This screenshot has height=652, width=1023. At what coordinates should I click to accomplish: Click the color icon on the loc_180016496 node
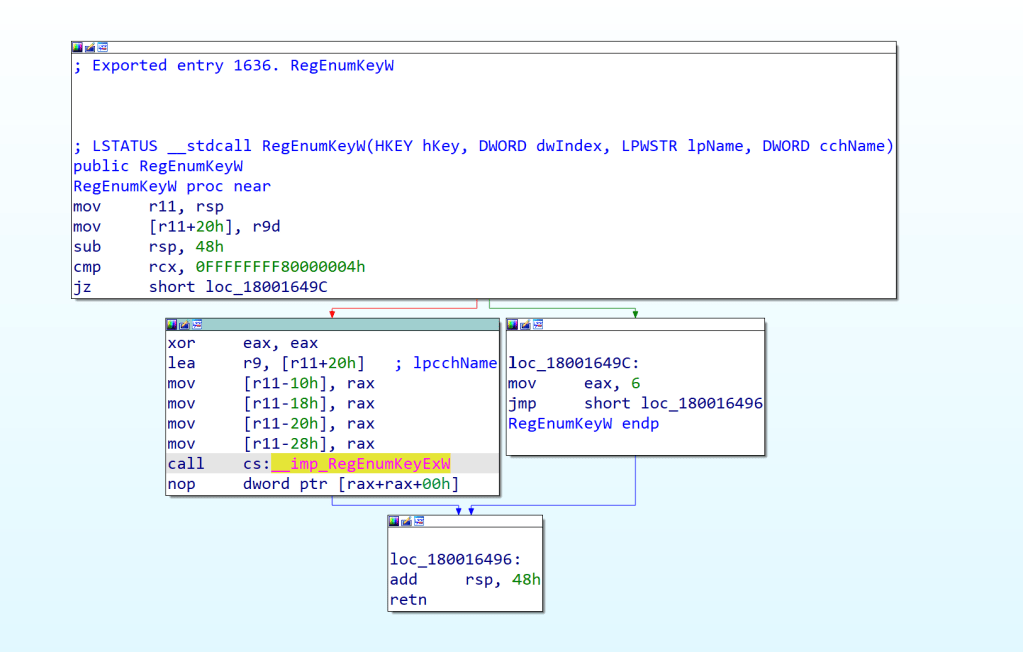click(x=394, y=521)
